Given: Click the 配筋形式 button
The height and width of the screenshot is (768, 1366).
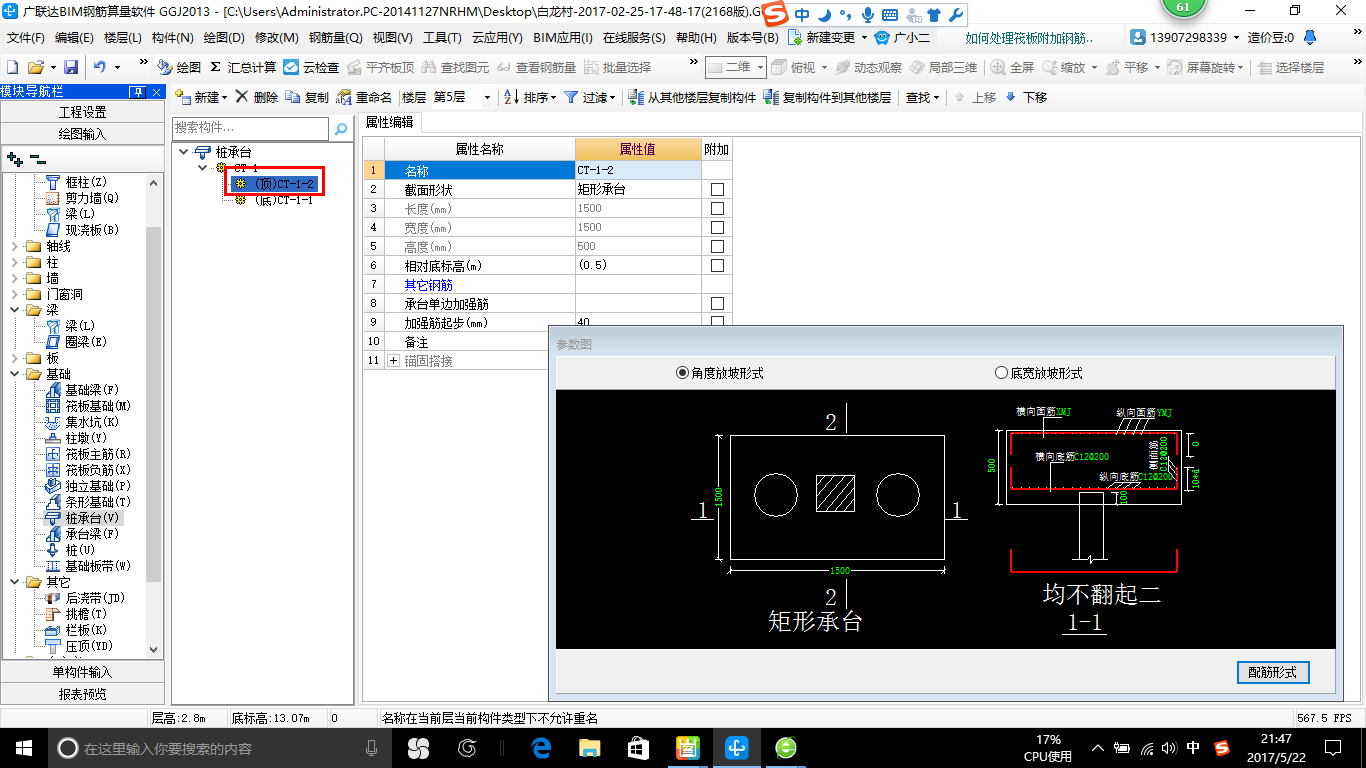Looking at the screenshot, I should pos(1273,672).
